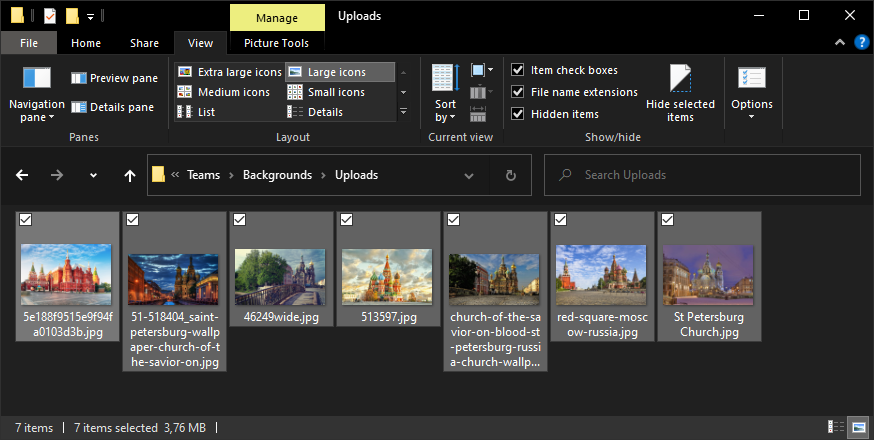Uncheck the Item check boxes option
The image size is (874, 440).
click(518, 70)
